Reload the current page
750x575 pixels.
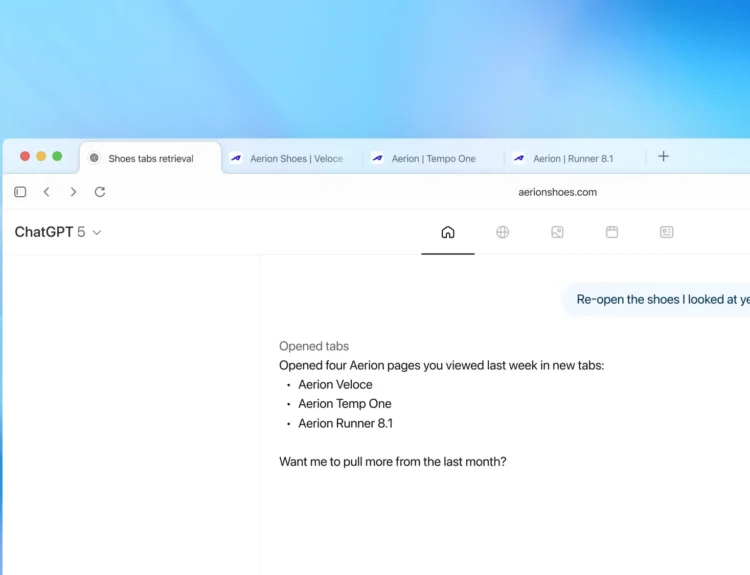coord(100,192)
